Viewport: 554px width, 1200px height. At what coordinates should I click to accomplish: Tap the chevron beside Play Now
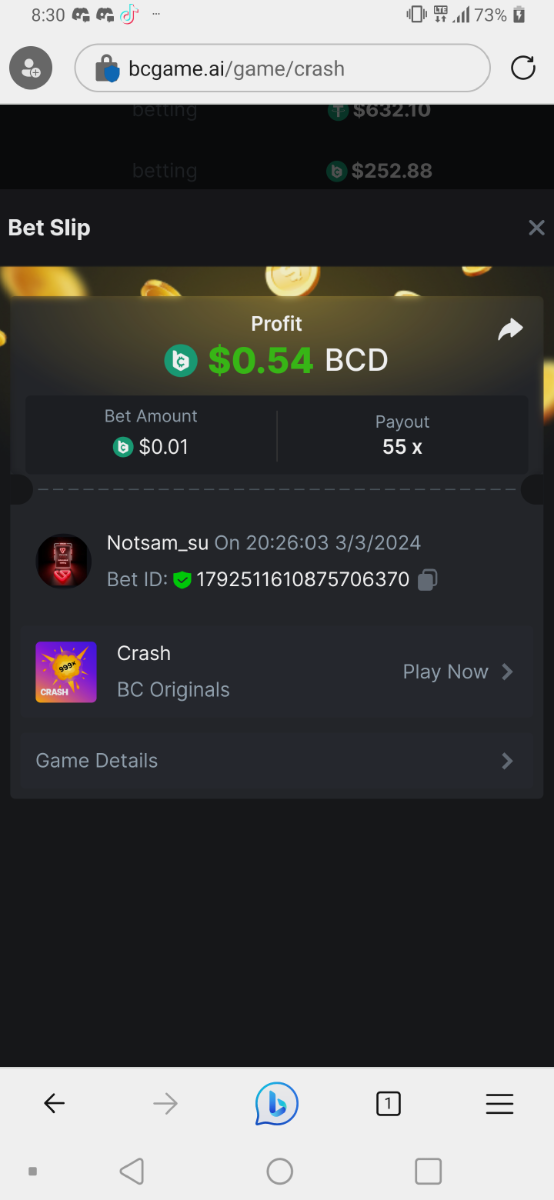[507, 672]
